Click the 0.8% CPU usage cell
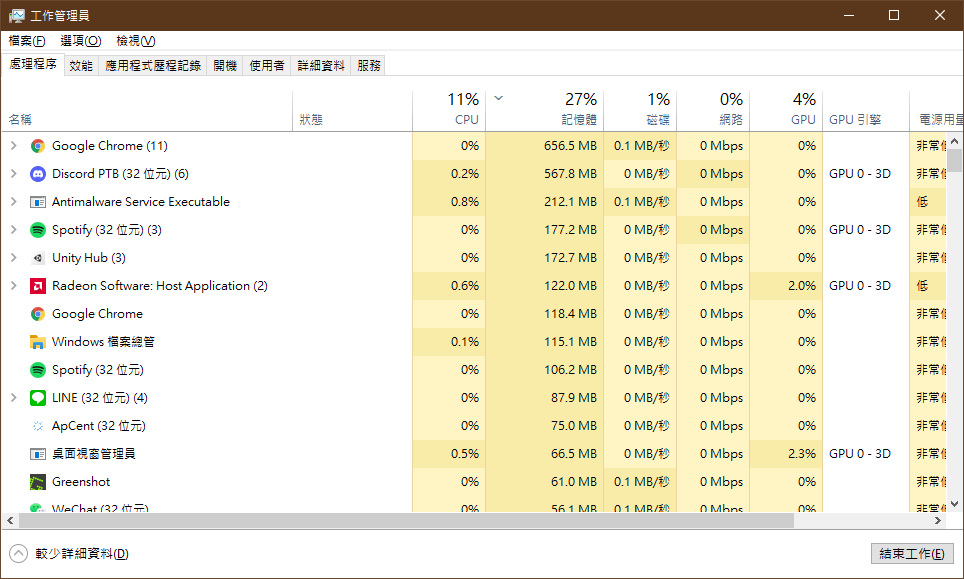Image resolution: width=964 pixels, height=579 pixels. (x=449, y=202)
